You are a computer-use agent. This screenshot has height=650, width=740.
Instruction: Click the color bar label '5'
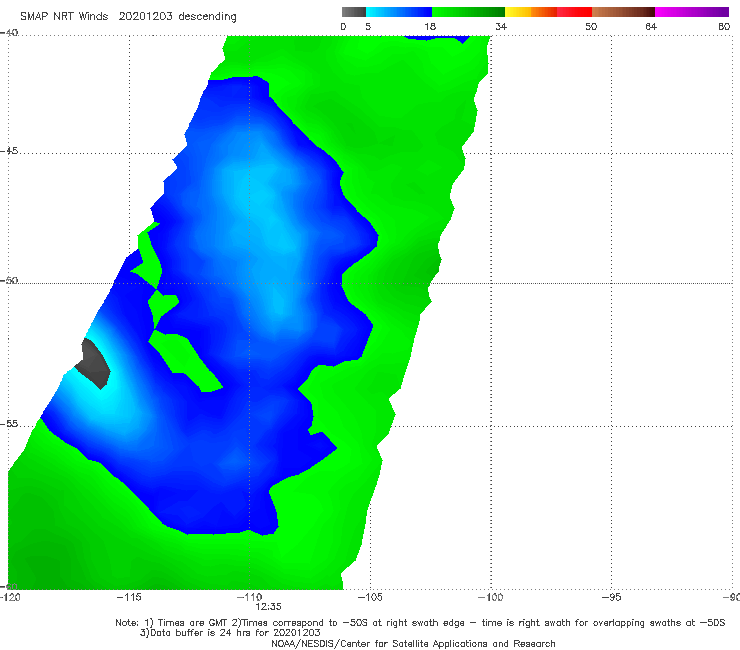[368, 27]
